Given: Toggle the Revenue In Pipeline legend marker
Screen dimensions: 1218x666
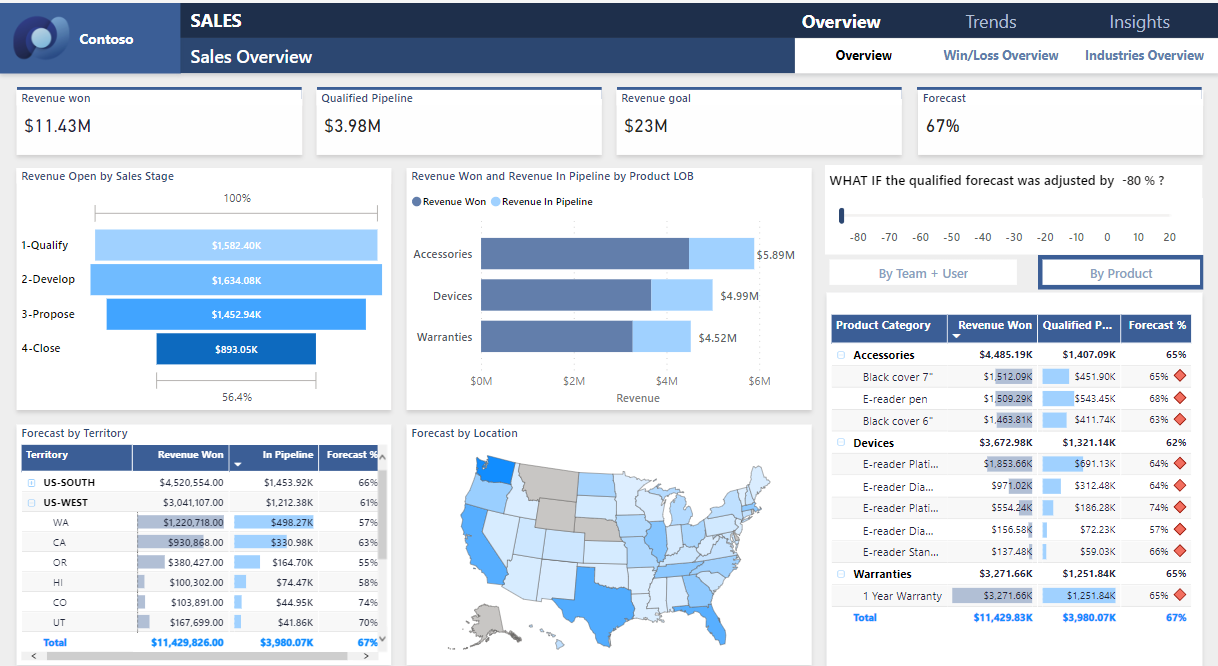Looking at the screenshot, I should 496,202.
